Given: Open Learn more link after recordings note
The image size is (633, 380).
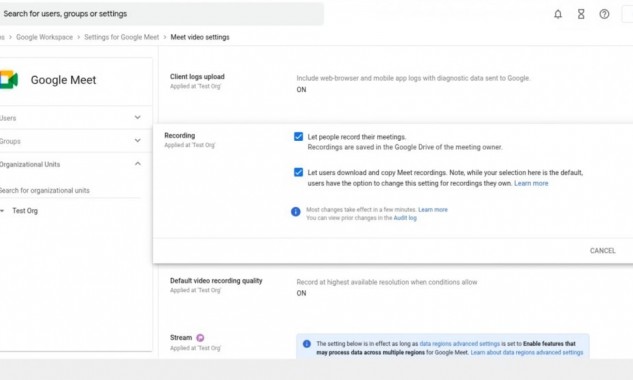Looking at the screenshot, I should tap(531, 183).
